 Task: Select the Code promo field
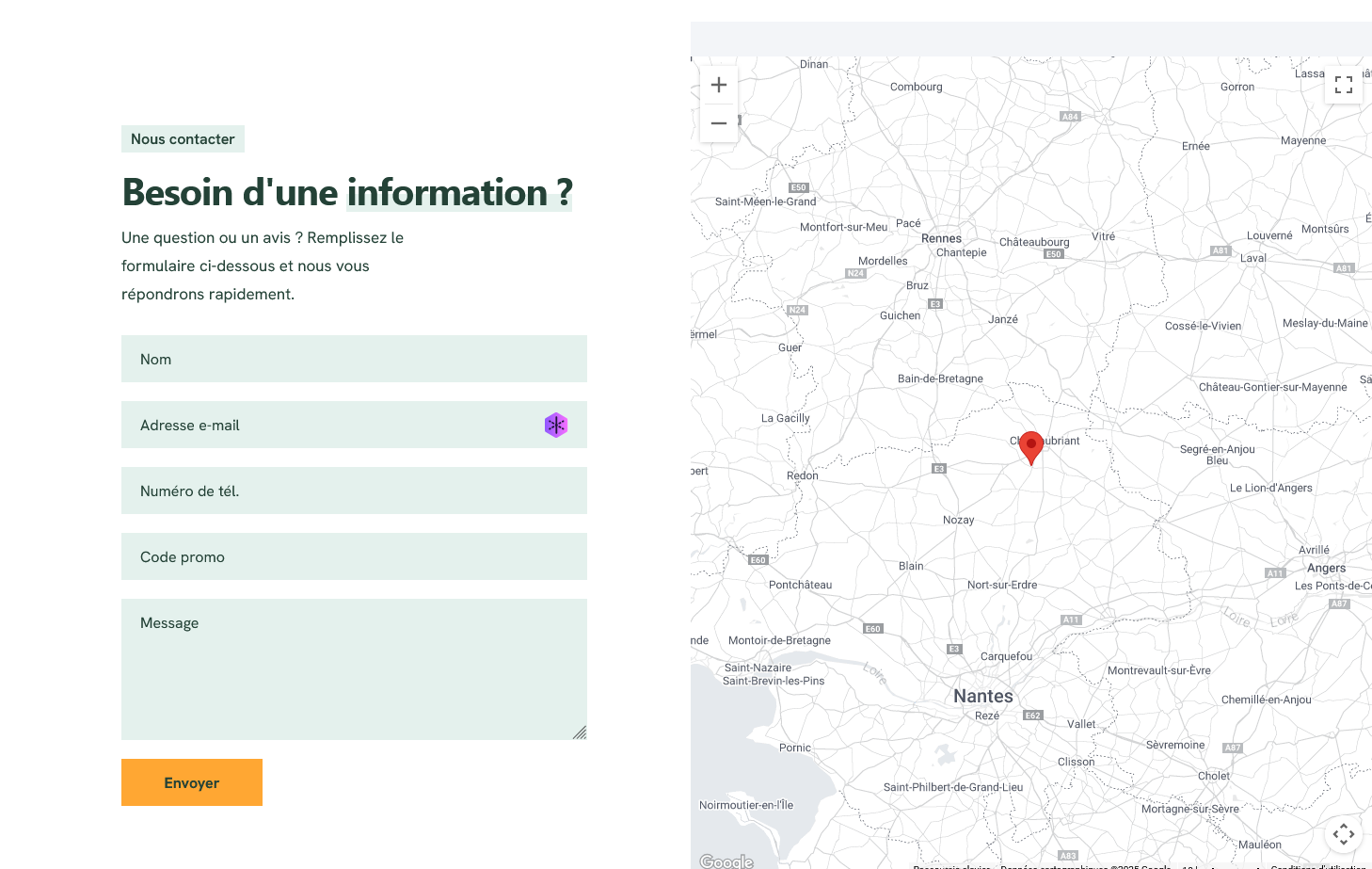[354, 556]
